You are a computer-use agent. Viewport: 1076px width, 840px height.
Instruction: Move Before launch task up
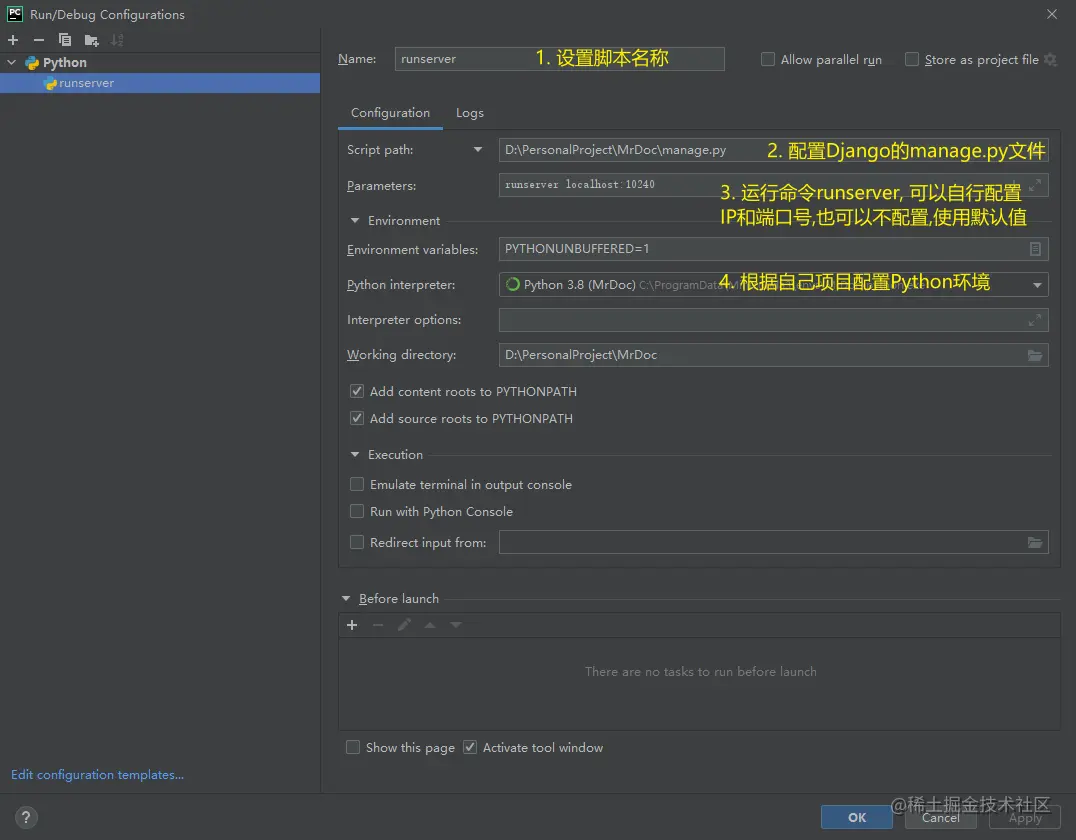pyautogui.click(x=430, y=625)
